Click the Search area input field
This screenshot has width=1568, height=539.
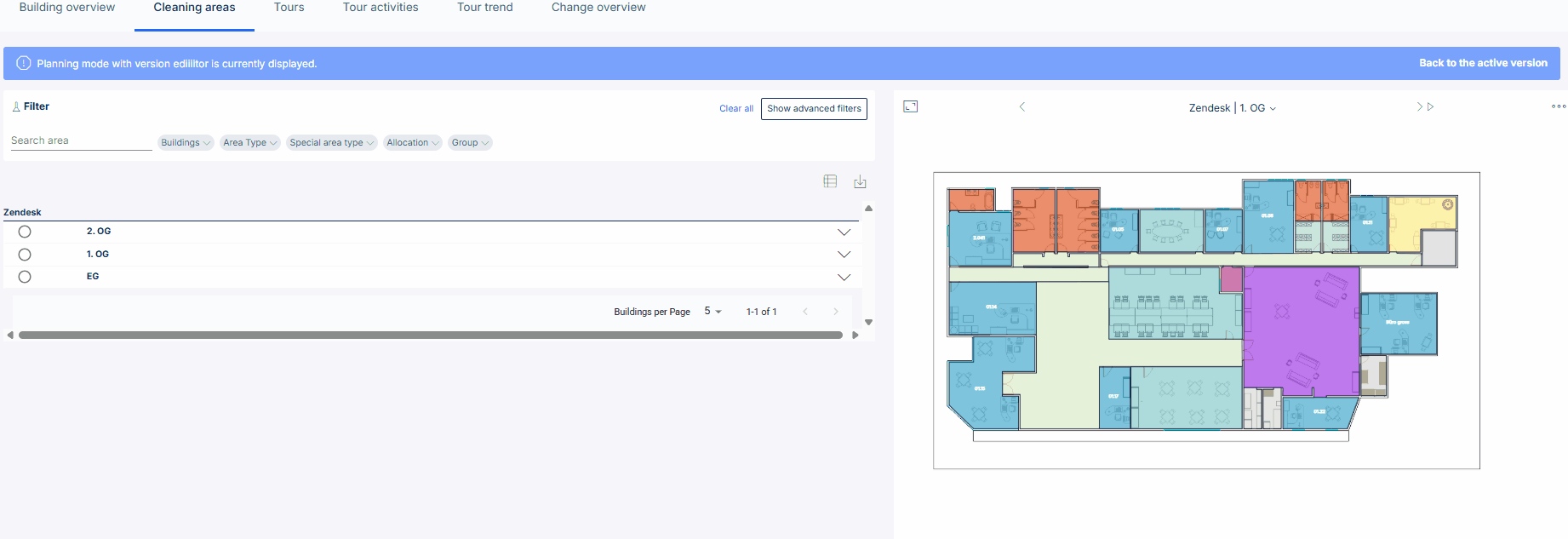click(81, 140)
